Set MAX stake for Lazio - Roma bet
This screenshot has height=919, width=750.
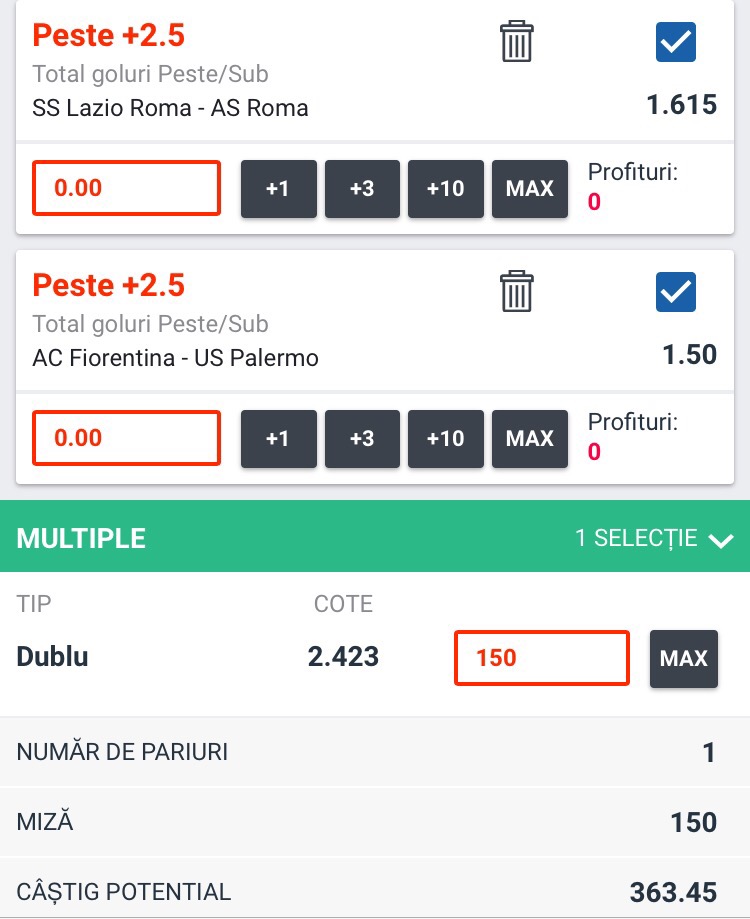coord(530,189)
